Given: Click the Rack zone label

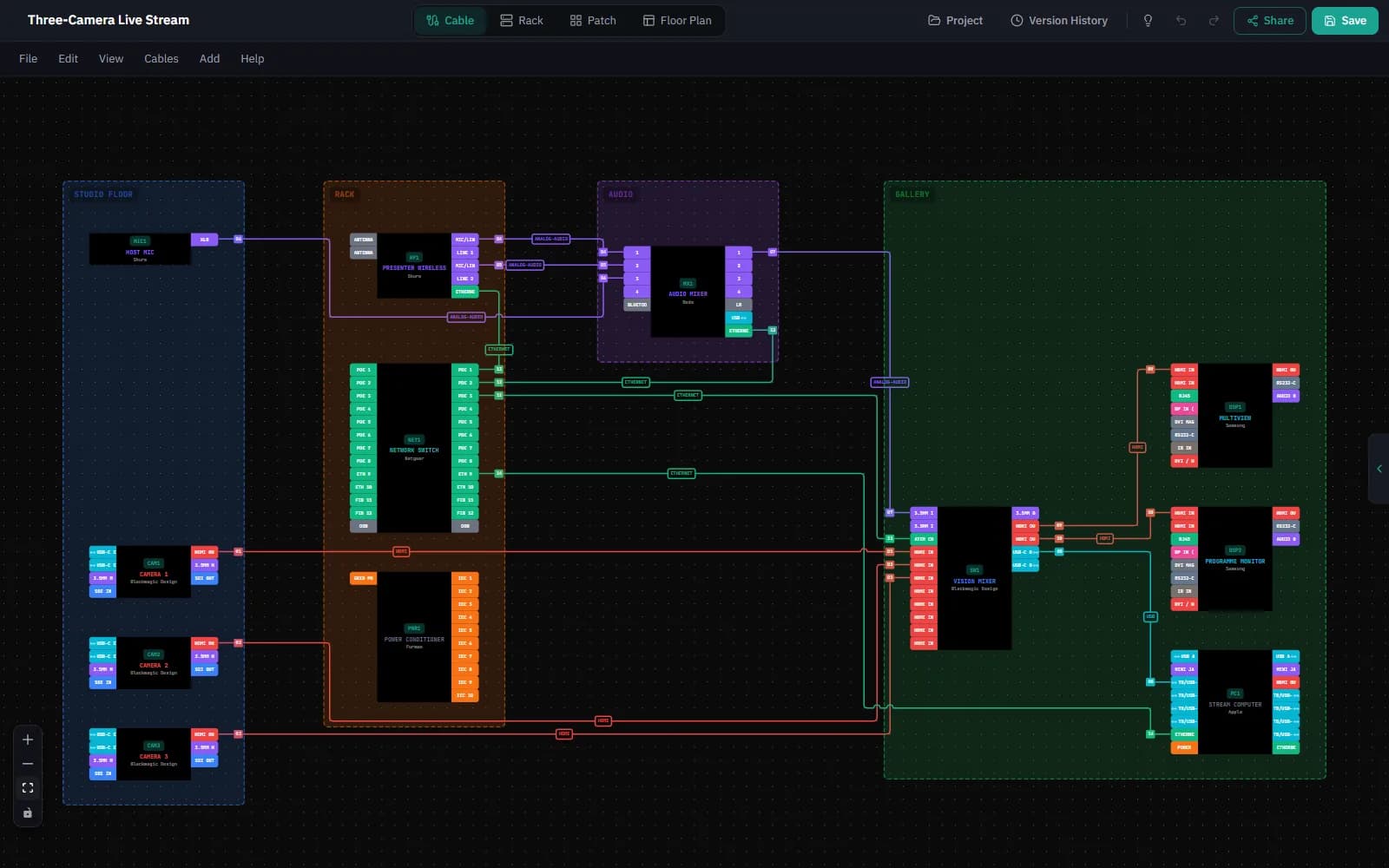Looking at the screenshot, I should [345, 194].
